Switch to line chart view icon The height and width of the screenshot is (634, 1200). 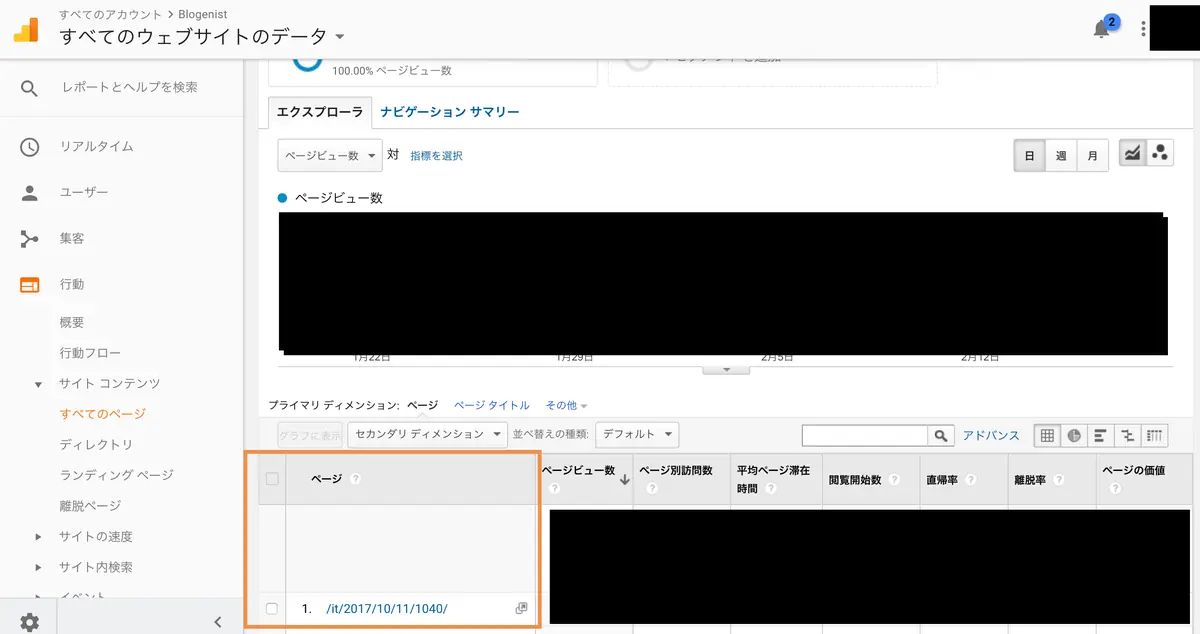1132,154
